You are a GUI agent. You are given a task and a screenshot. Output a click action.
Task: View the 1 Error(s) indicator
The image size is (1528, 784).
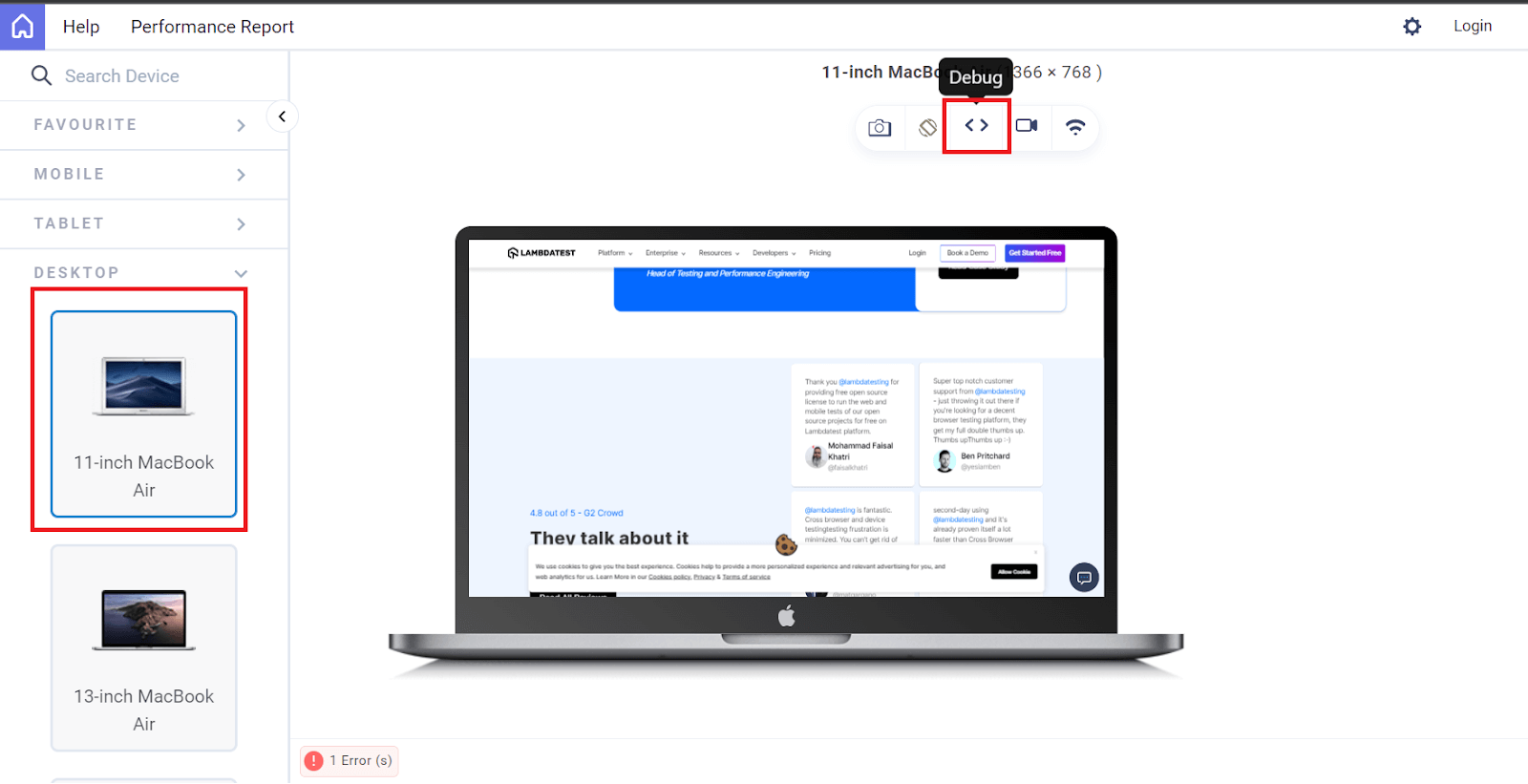point(350,761)
